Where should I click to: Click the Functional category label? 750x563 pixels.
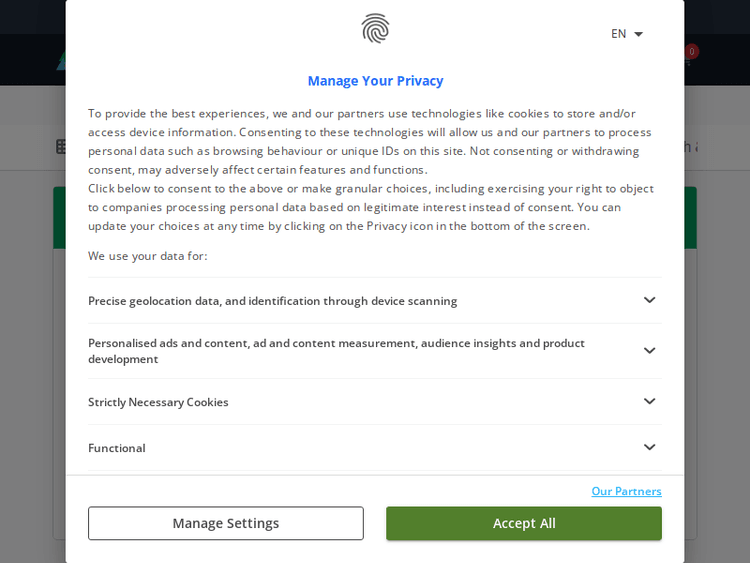[x=117, y=448]
